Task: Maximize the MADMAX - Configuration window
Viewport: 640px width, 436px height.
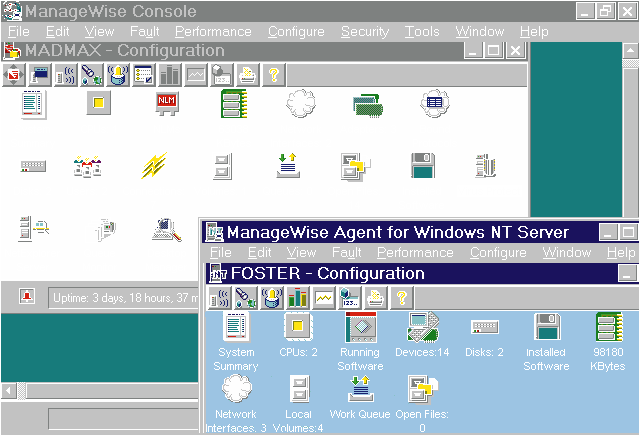Action: coord(493,51)
